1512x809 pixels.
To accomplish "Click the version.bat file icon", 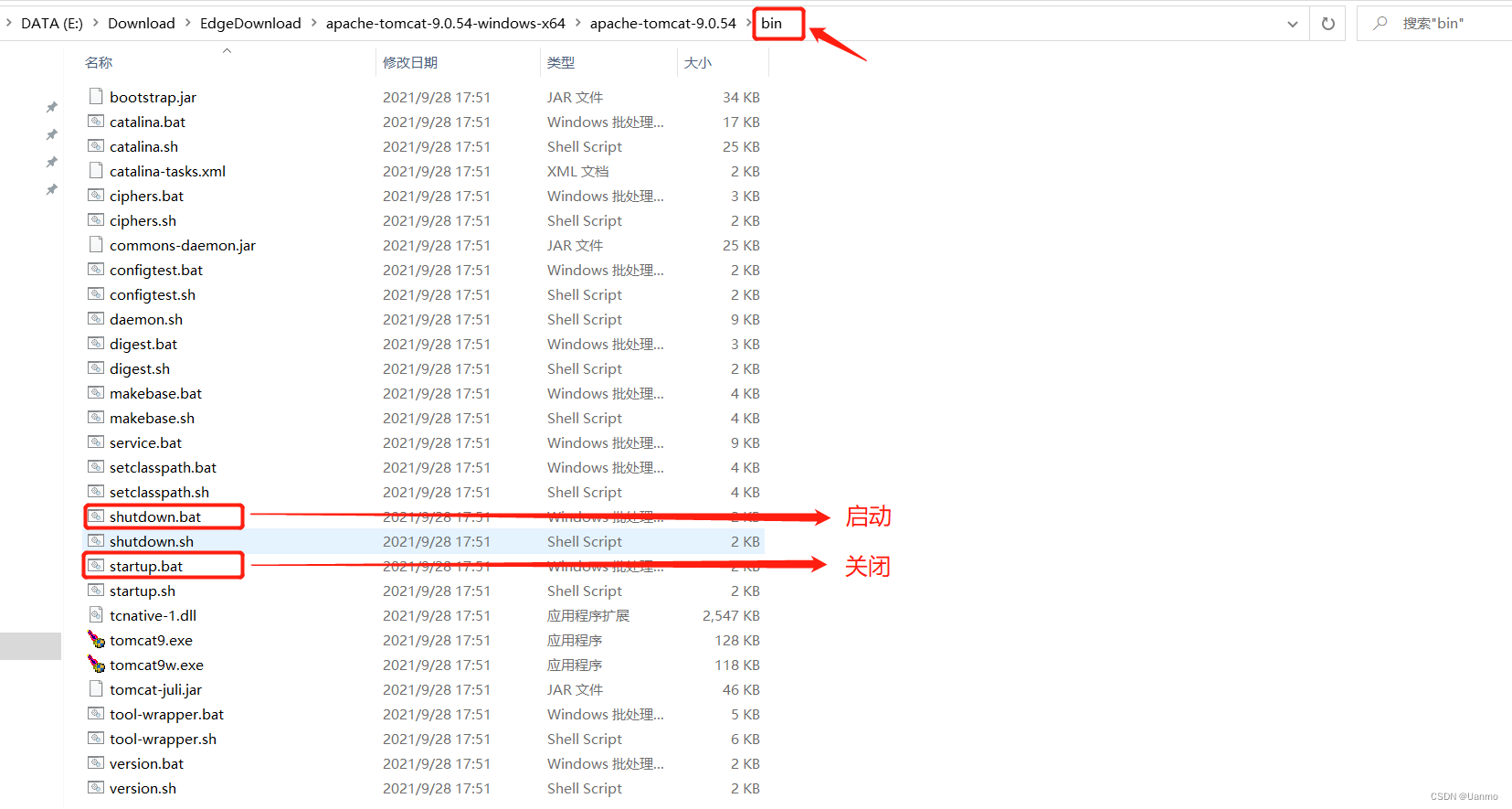I will coord(96,762).
